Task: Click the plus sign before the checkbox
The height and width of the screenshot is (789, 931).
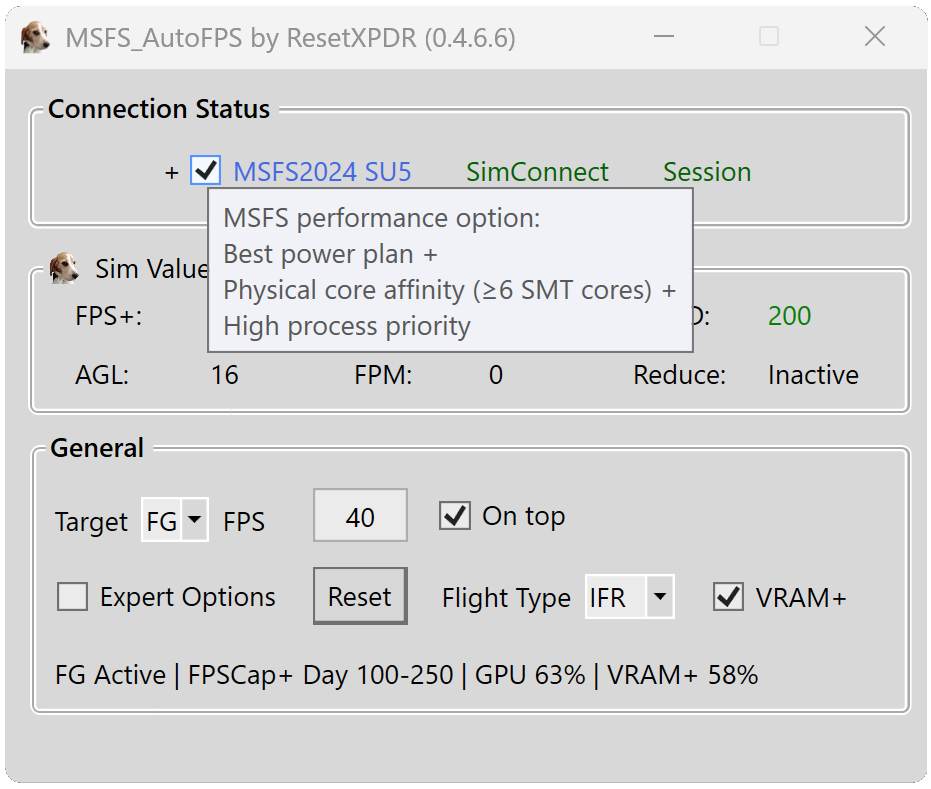Action: click(172, 173)
